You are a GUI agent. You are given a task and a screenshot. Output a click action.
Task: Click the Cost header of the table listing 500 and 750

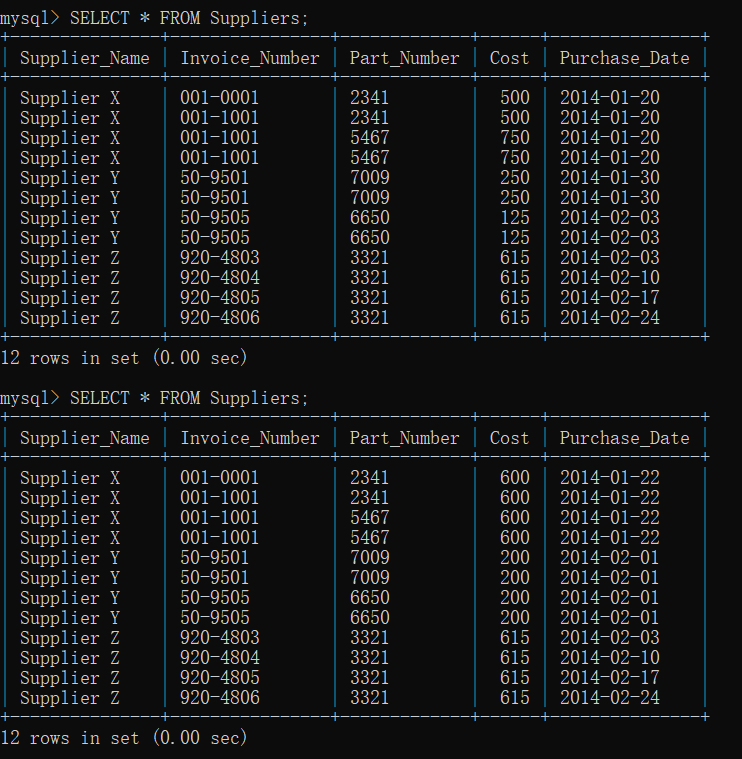click(x=509, y=58)
